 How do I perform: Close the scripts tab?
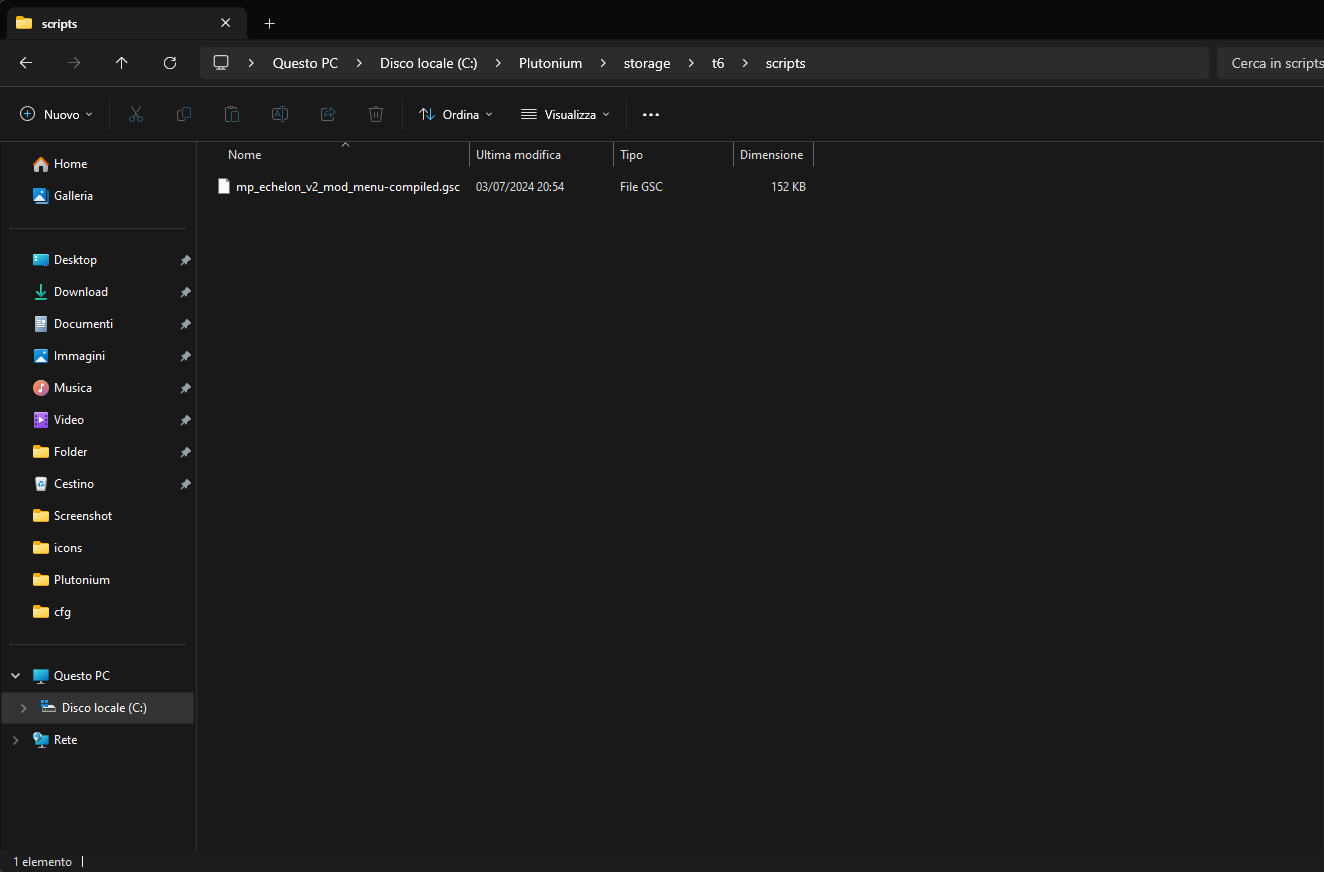pos(226,23)
